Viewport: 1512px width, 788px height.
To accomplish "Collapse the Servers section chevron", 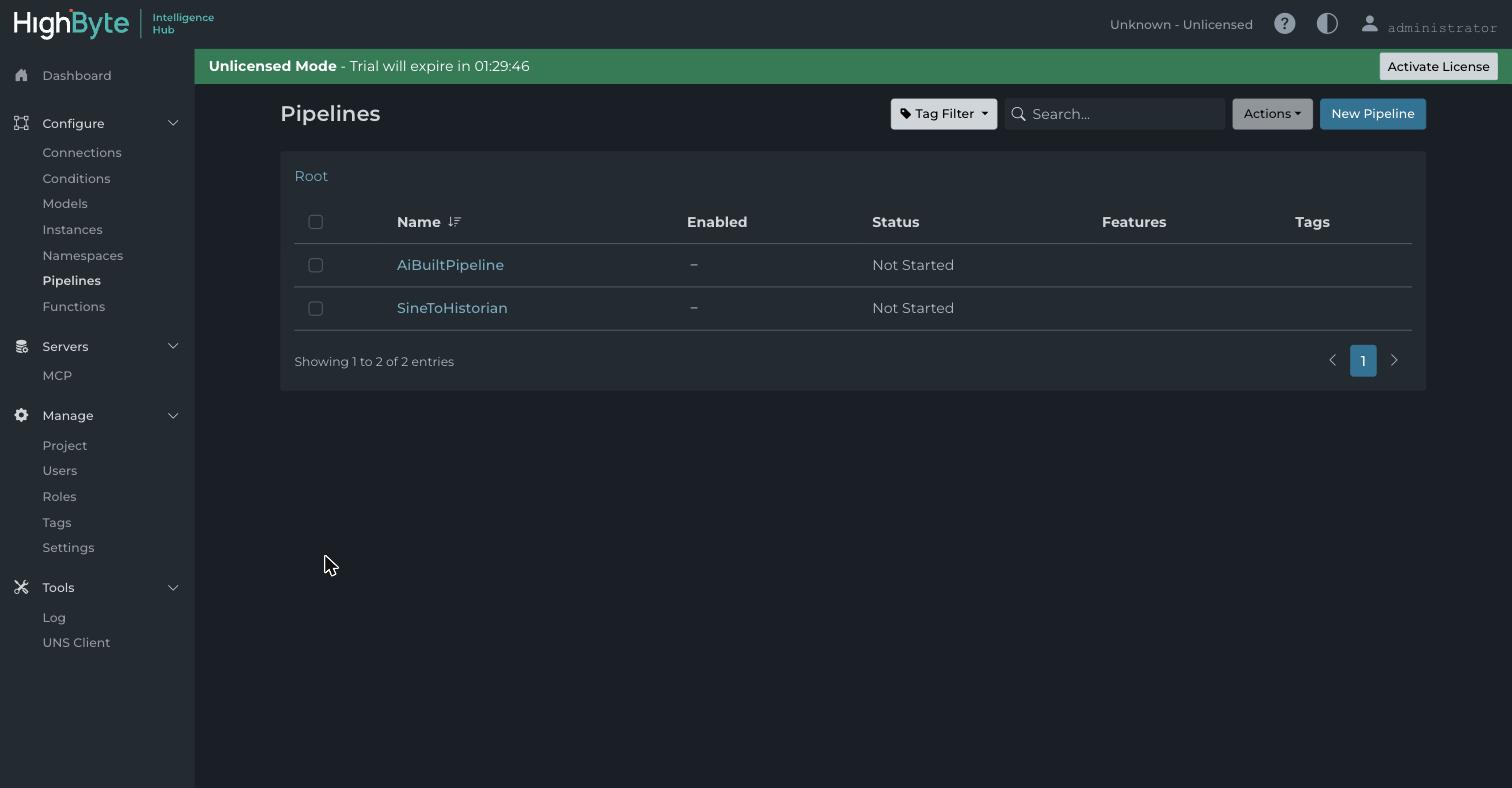I will 173,346.
